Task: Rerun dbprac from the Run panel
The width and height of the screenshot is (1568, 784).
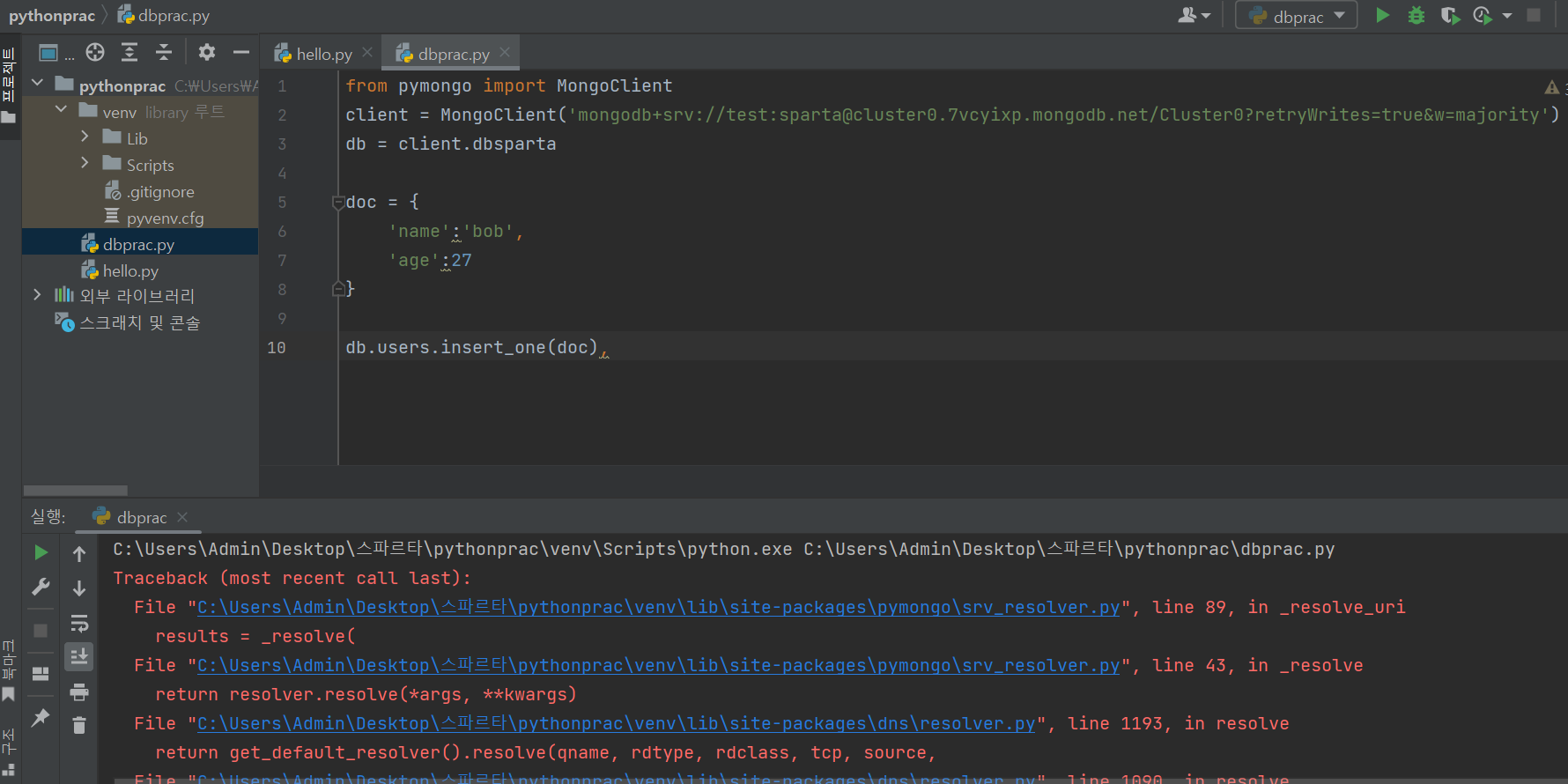Action: 41,552
